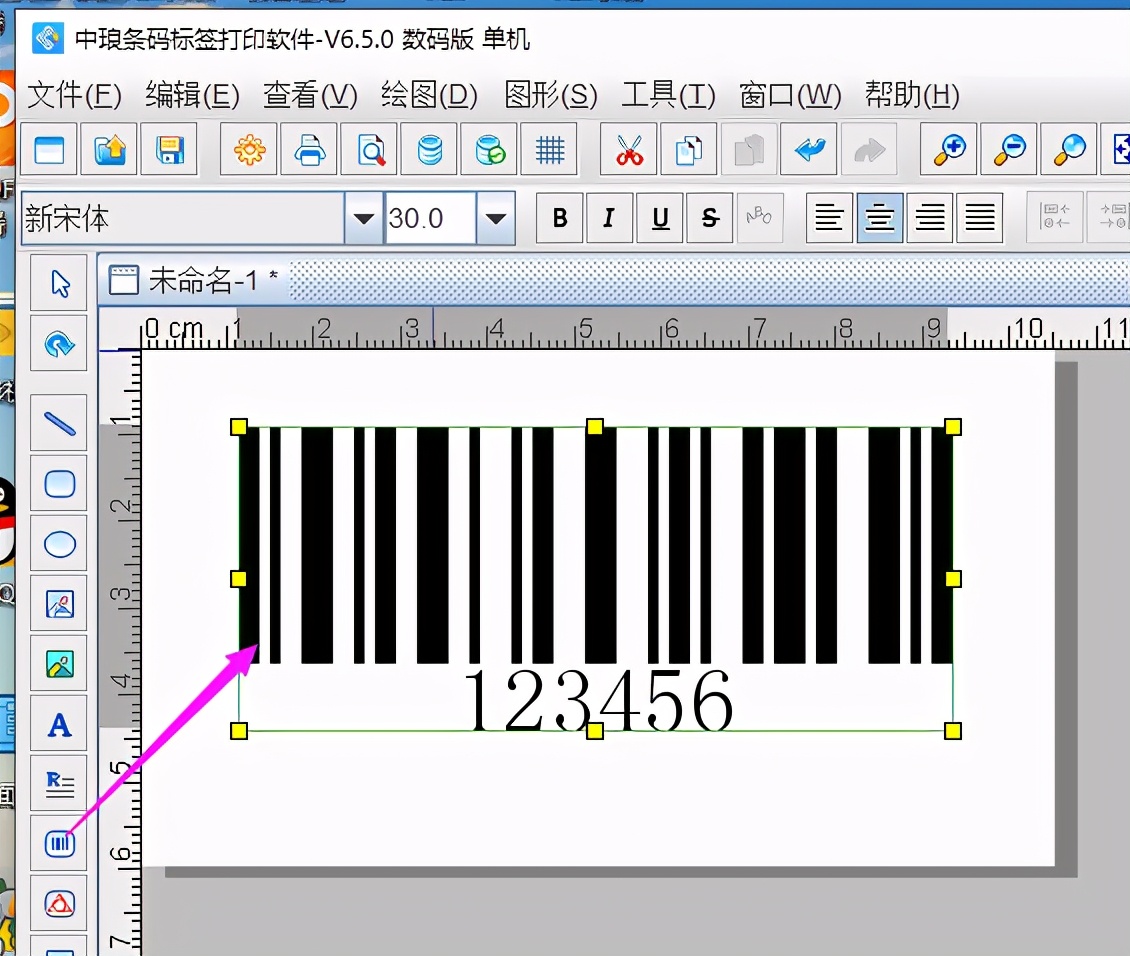The height and width of the screenshot is (956, 1130).
Task: Open the 编辑(E) menu
Action: [x=192, y=95]
